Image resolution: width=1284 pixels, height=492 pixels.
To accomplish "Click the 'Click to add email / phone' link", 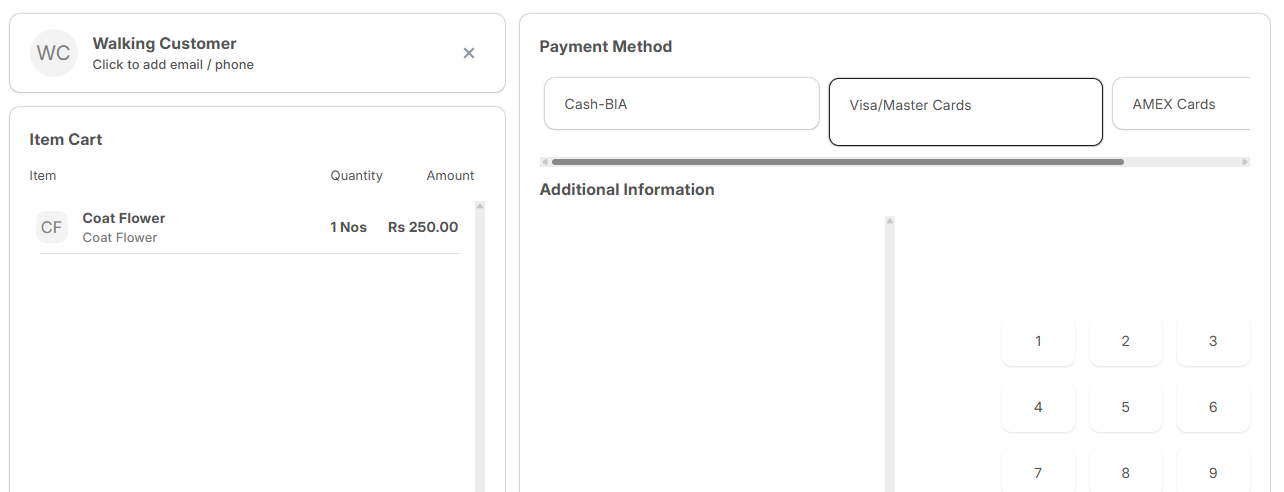I will (x=173, y=65).
